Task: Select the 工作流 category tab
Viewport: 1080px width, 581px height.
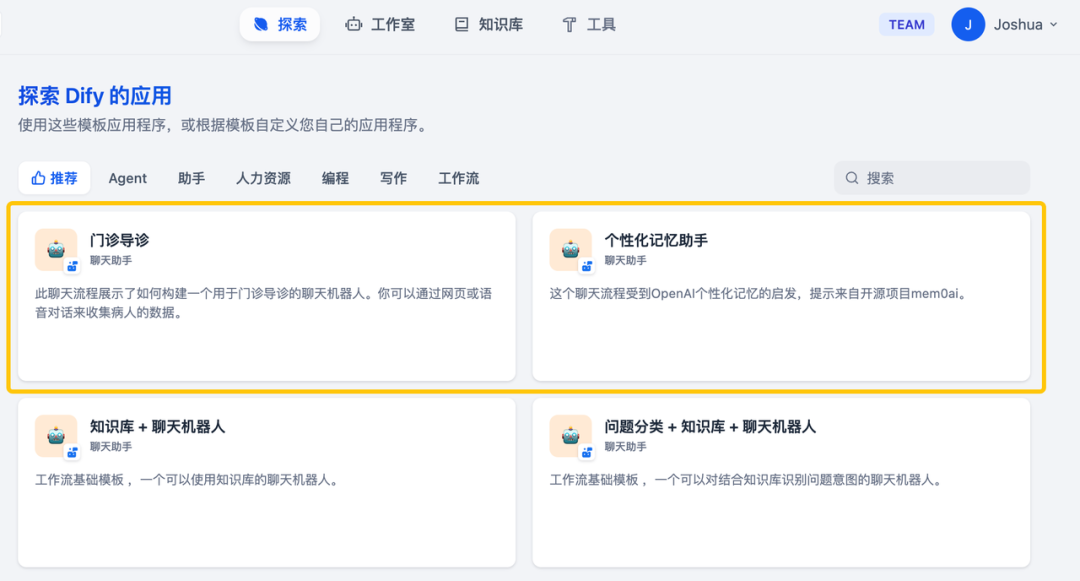Action: tap(458, 177)
